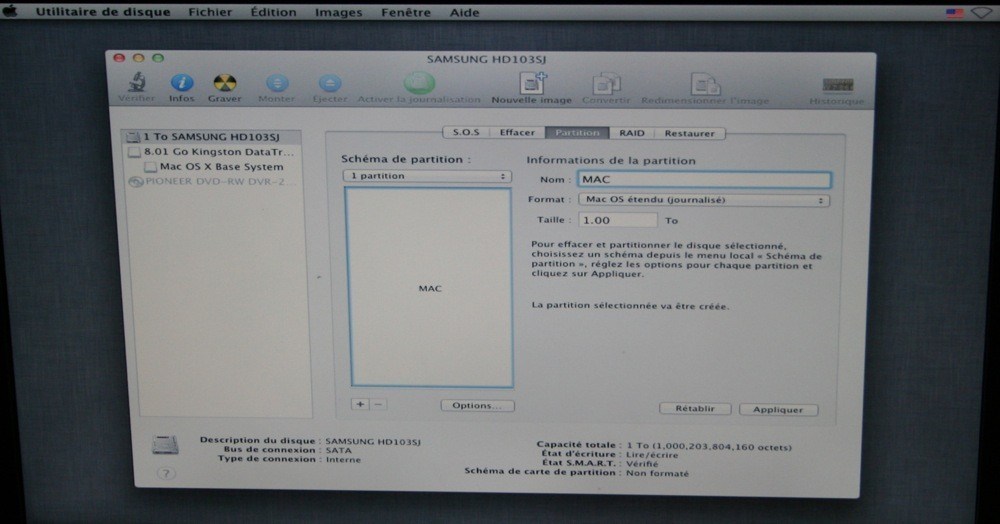
Task: Select 8.01 Go Kingston DataTraveler disk
Action: (211, 152)
